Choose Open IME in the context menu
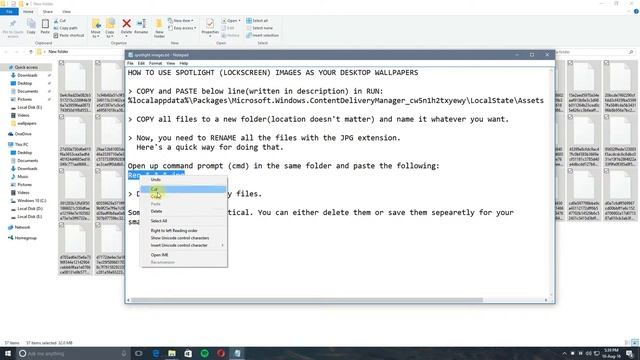Image resolution: width=640 pixels, height=360 pixels. tap(184, 255)
